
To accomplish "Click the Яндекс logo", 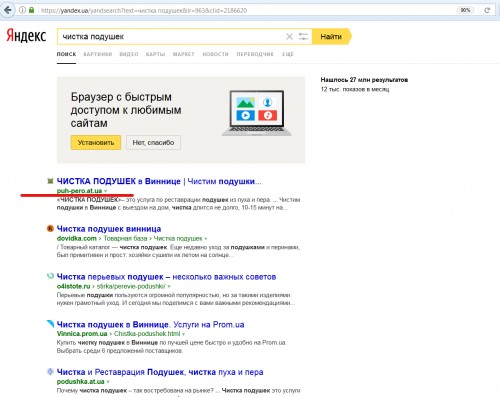I will 26,36.
